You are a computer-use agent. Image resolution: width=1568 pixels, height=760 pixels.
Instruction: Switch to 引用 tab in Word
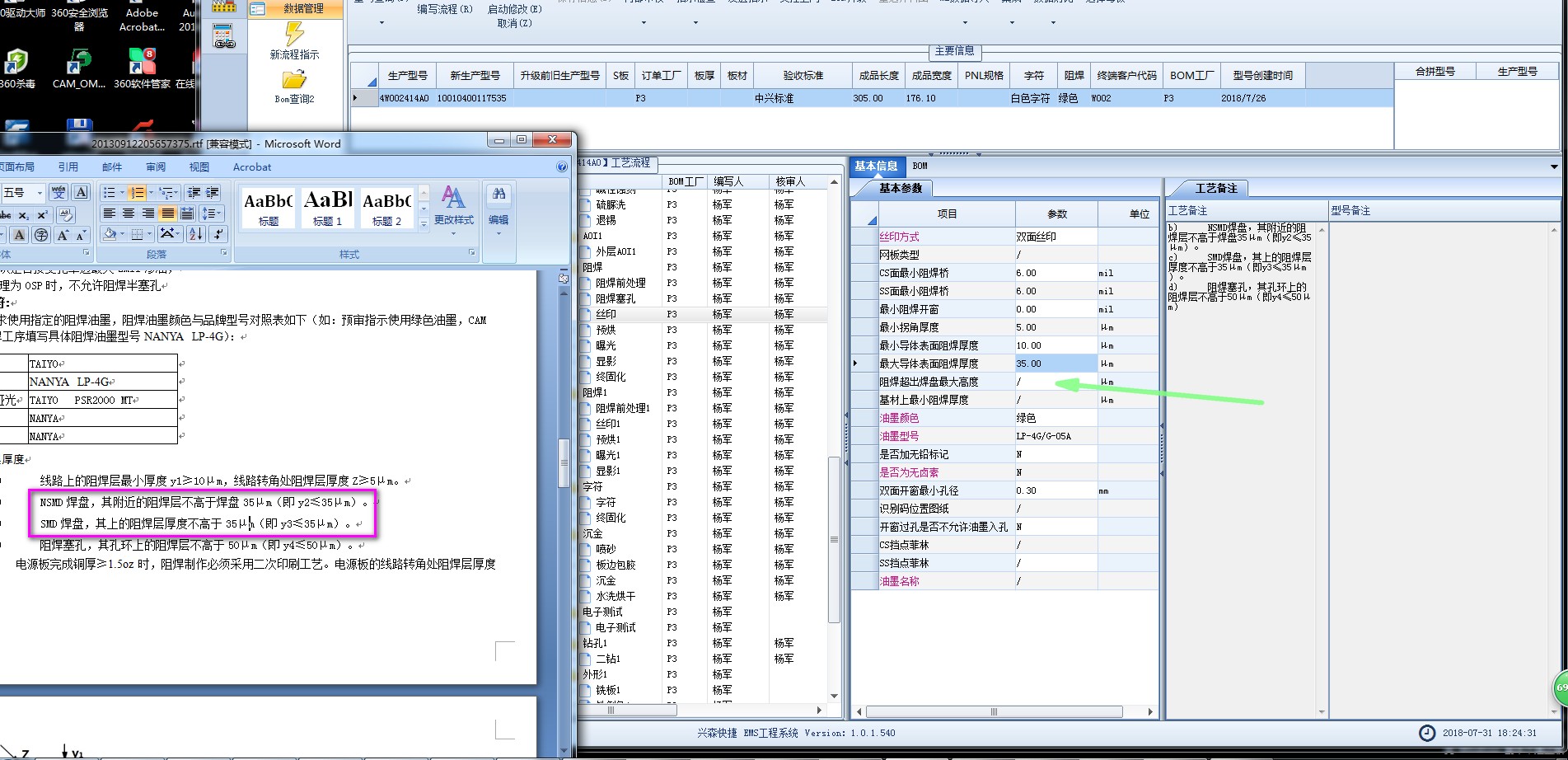point(68,167)
